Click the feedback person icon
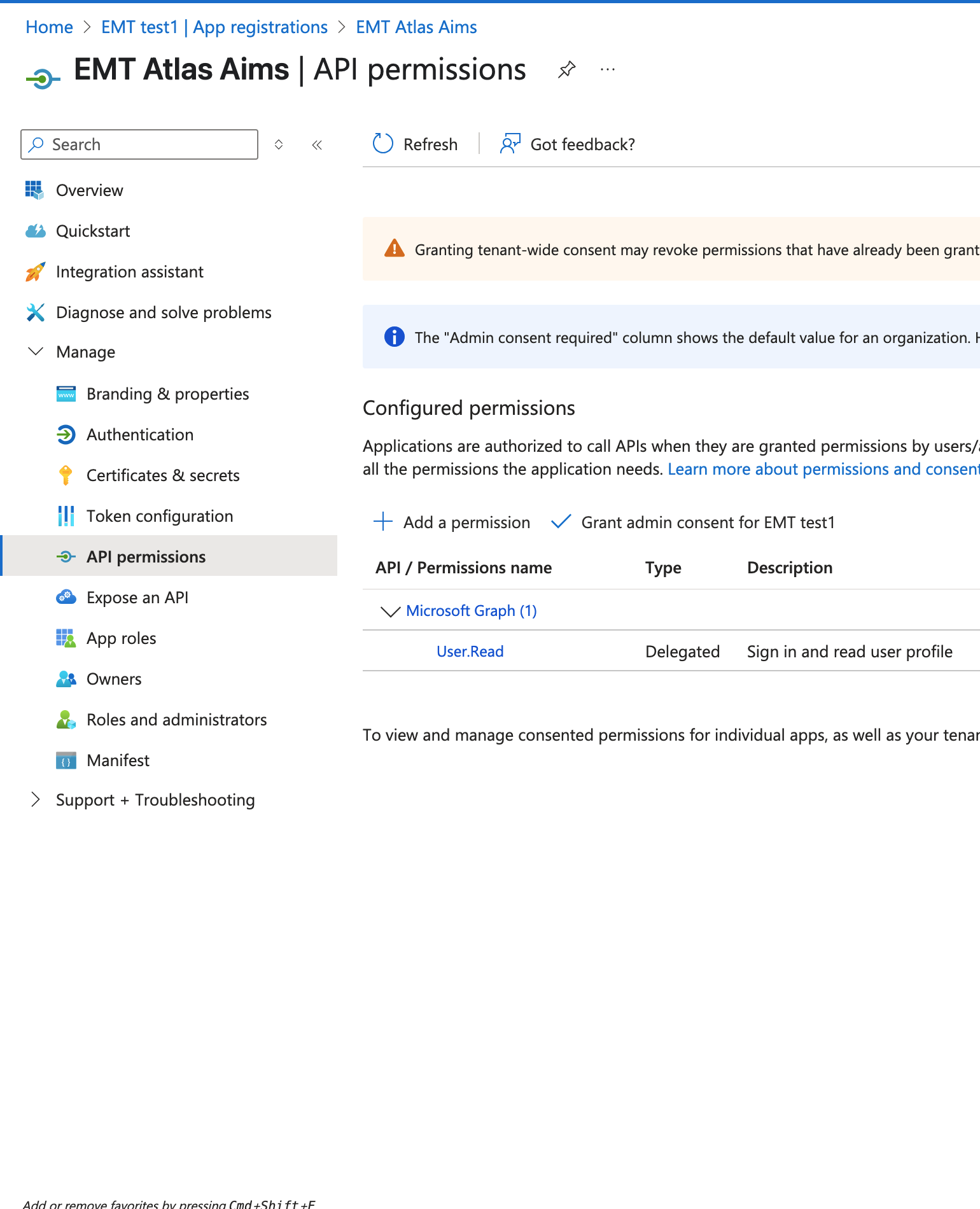The height and width of the screenshot is (1209, 980). pos(510,144)
